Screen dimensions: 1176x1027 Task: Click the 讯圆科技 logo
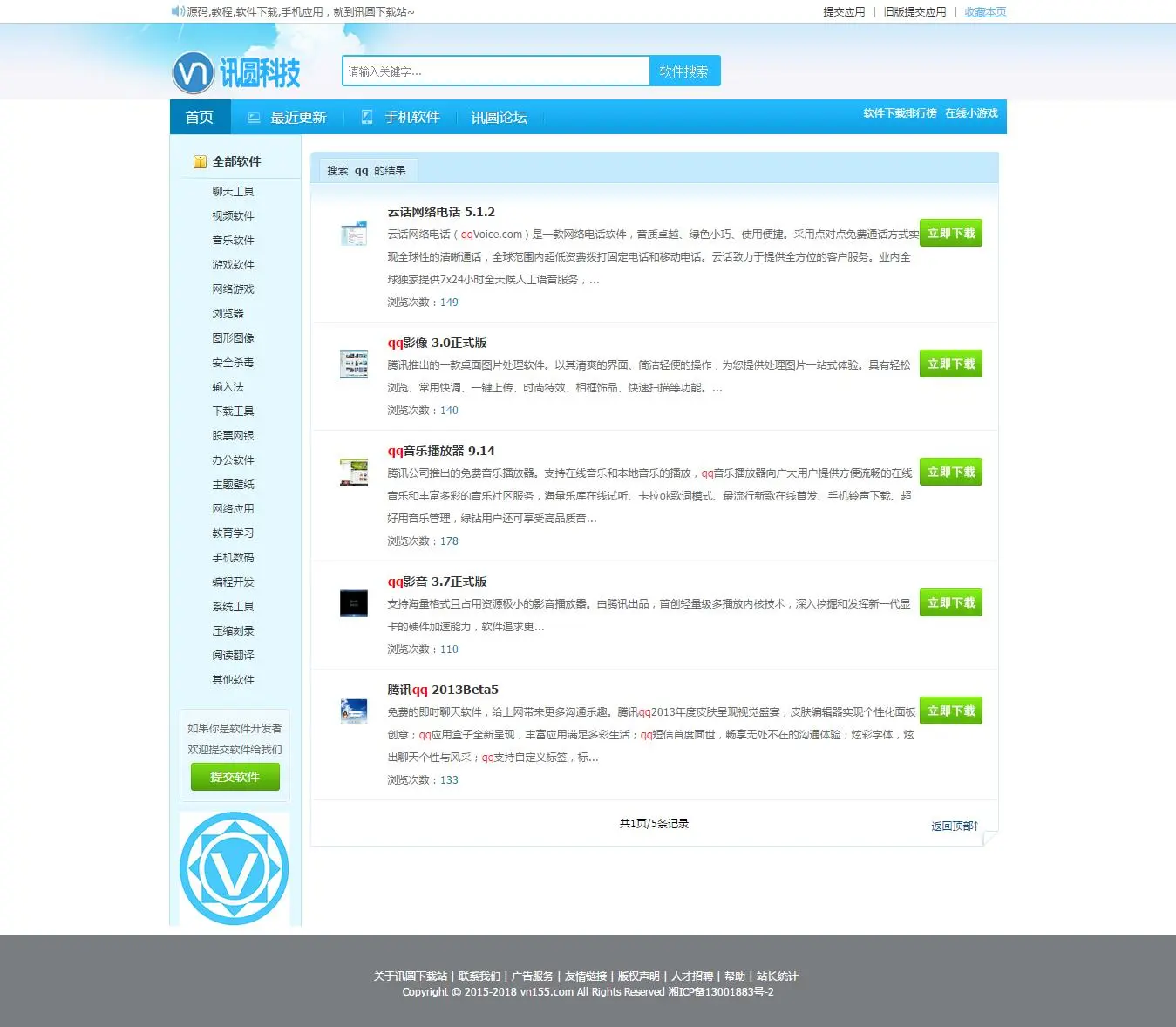(236, 71)
